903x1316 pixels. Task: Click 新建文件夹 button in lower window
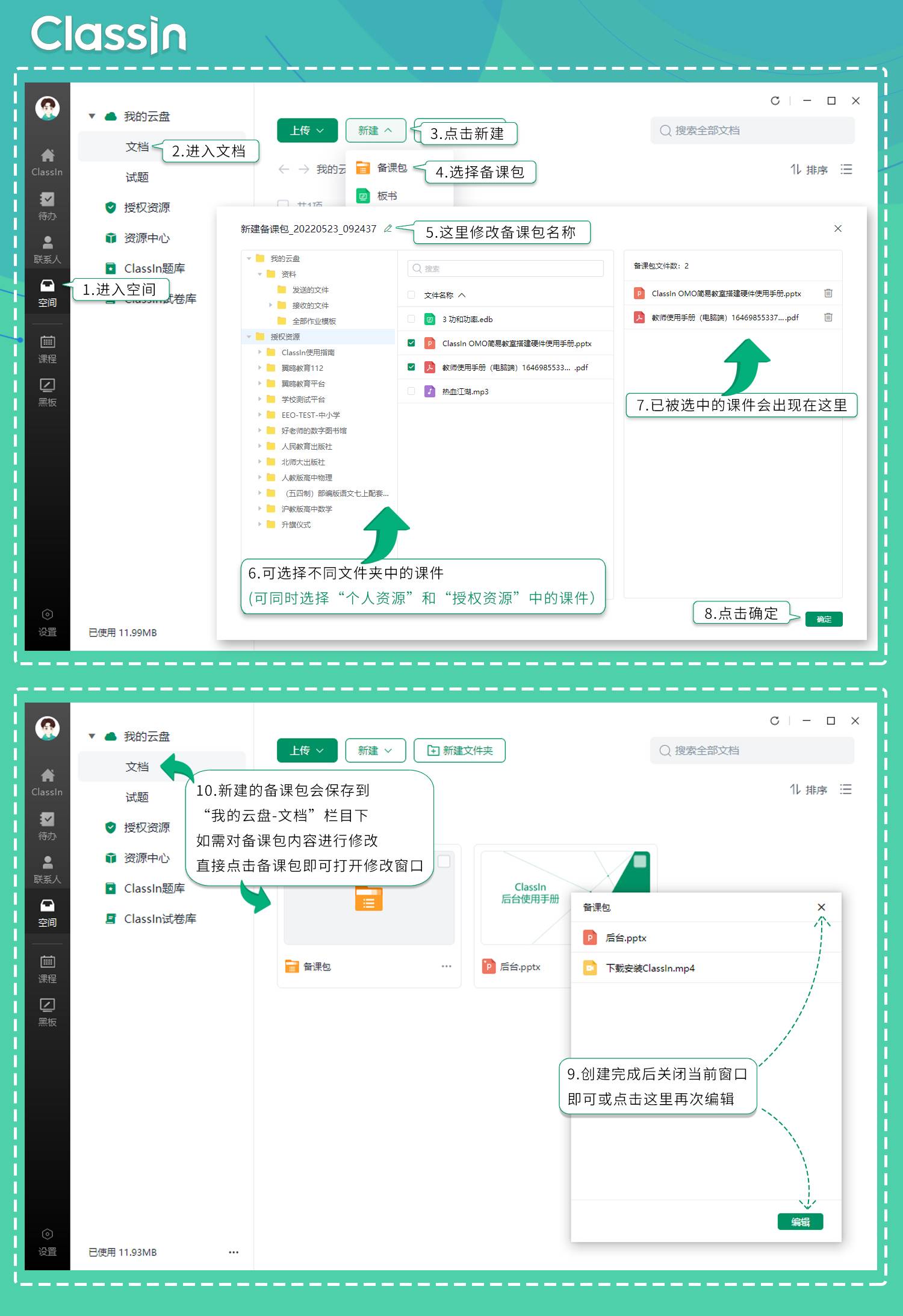[x=459, y=751]
